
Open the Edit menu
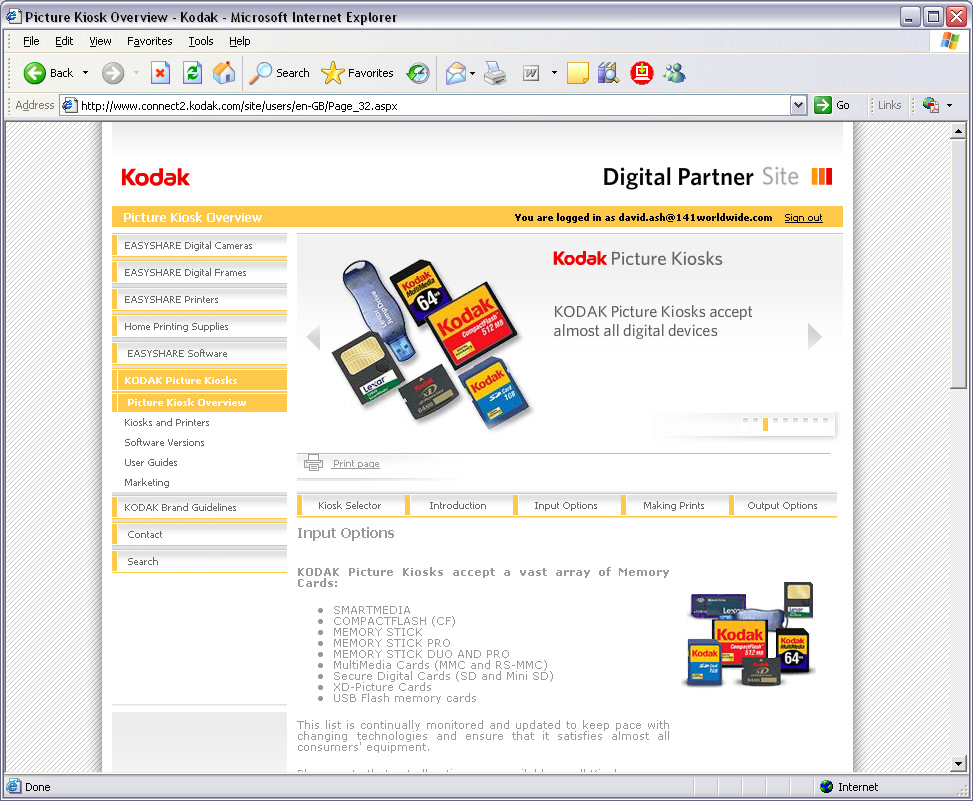click(x=64, y=42)
